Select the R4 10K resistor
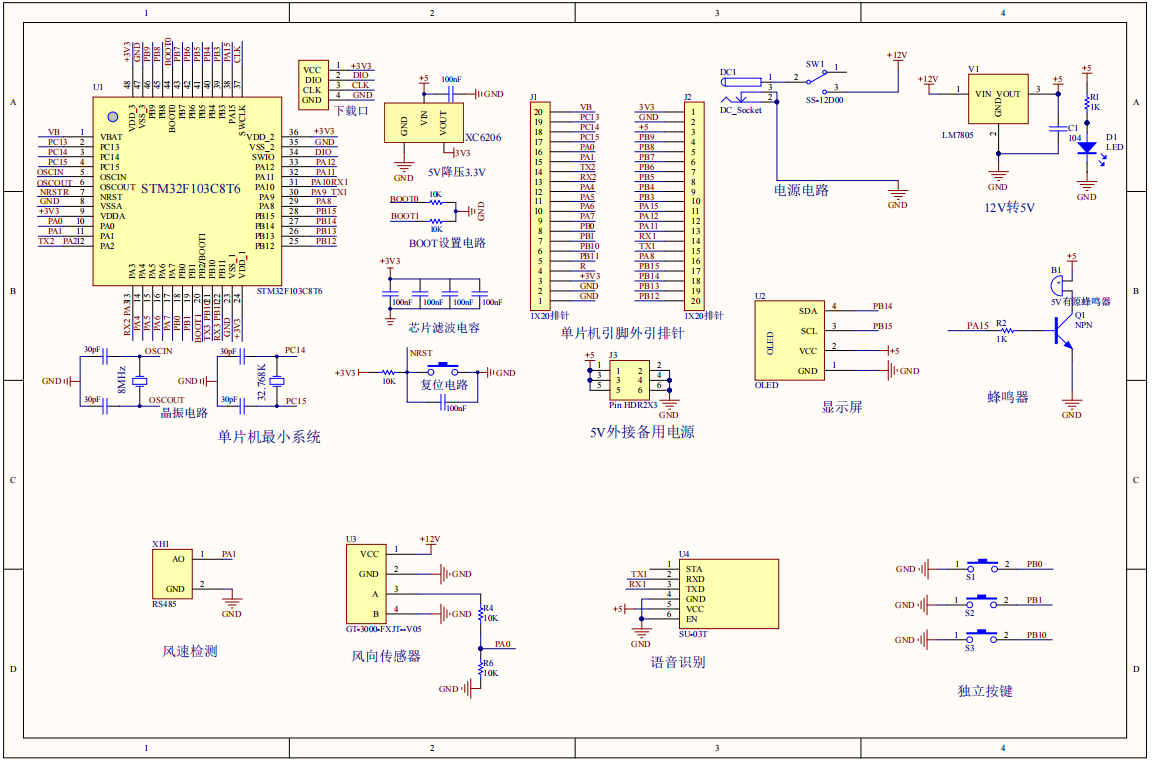 (479, 614)
